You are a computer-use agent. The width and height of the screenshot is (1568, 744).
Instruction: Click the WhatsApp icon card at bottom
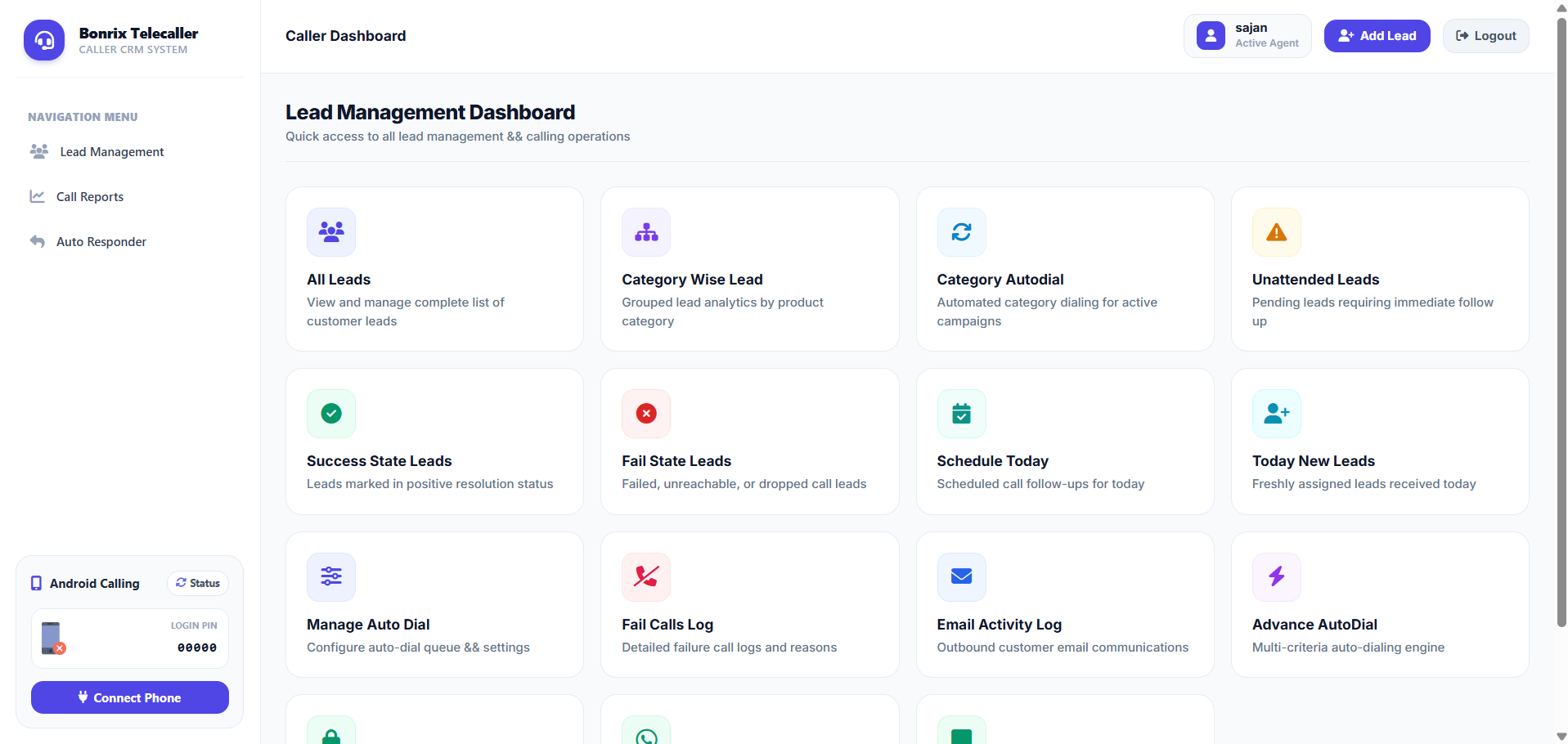(646, 730)
